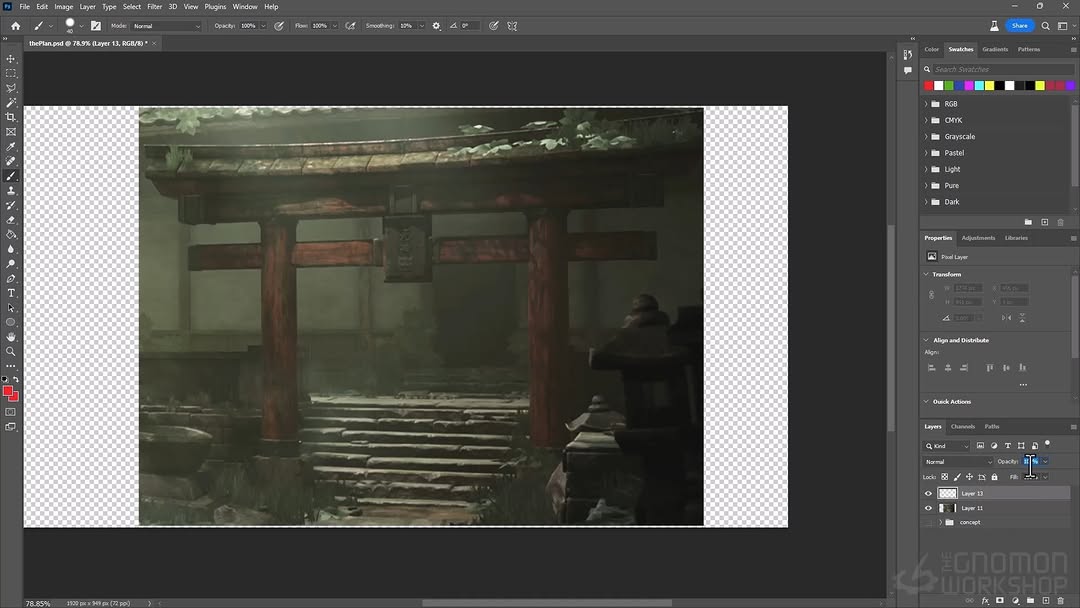Expand the concept layer group

coord(940,522)
